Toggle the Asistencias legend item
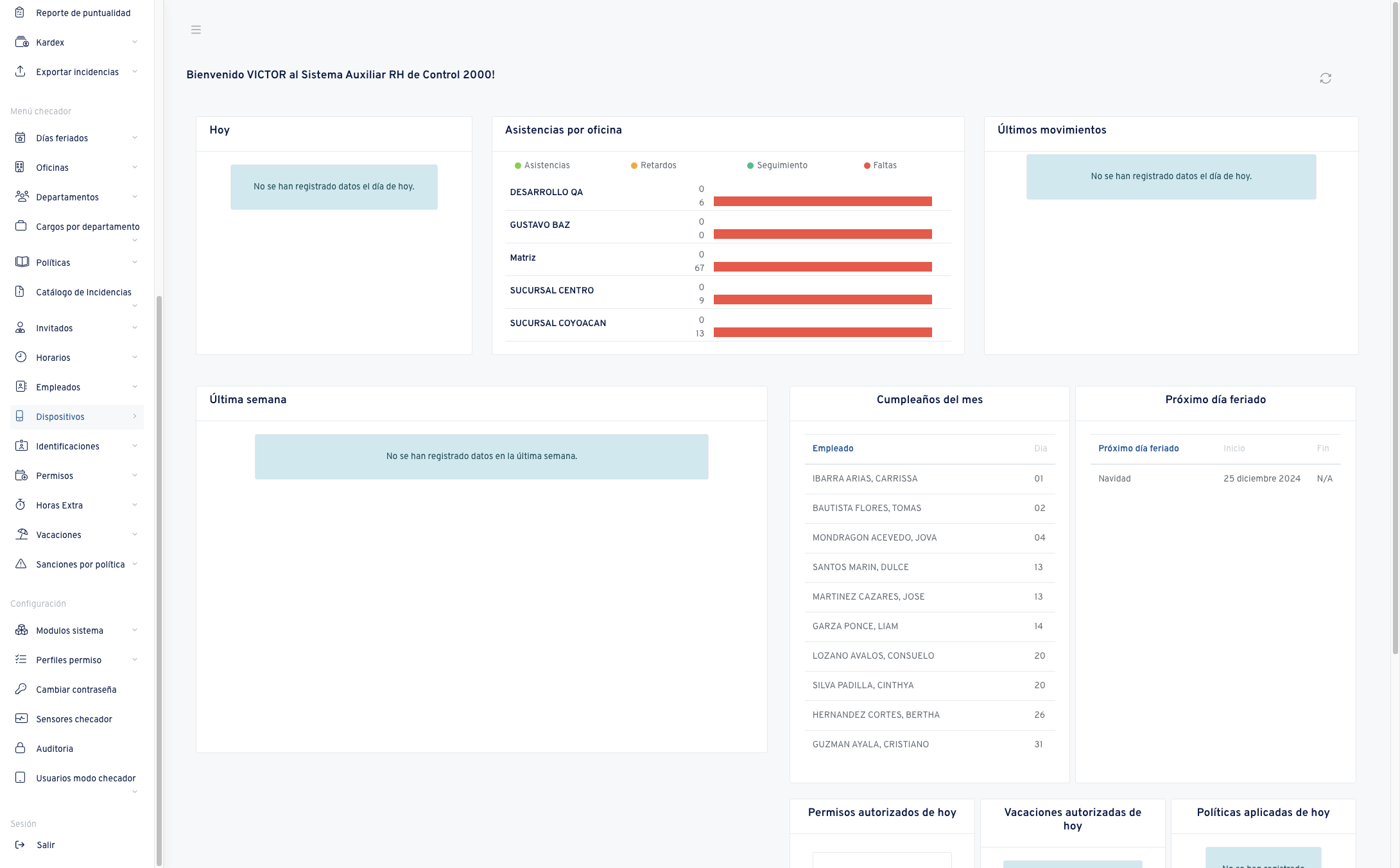 pyautogui.click(x=542, y=166)
